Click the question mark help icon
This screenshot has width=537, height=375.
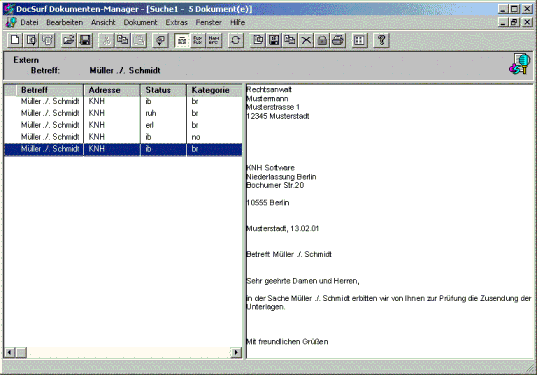point(381,40)
